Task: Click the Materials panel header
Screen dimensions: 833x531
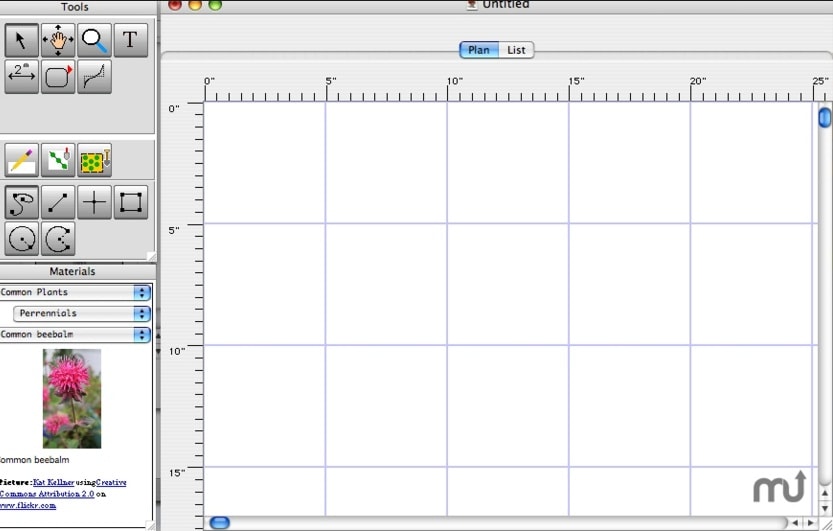Action: 78,271
